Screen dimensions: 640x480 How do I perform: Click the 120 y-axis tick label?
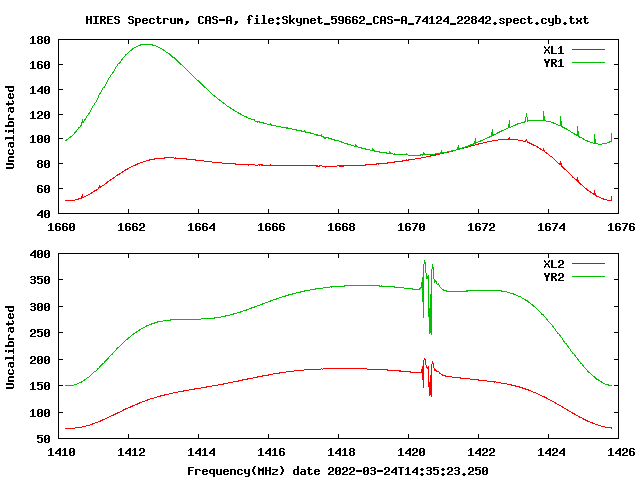point(40,115)
